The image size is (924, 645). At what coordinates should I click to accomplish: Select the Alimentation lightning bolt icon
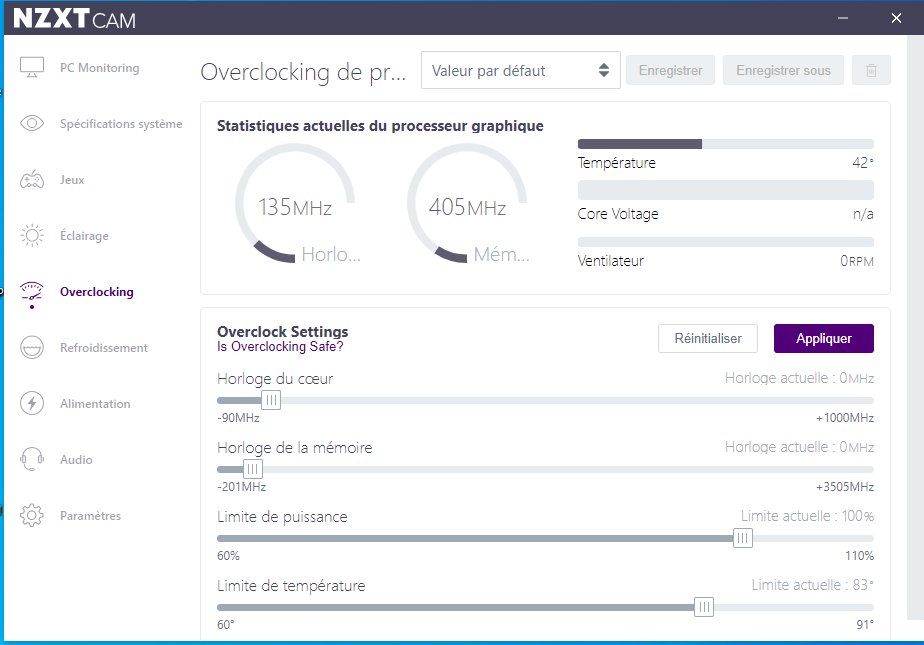[32, 401]
